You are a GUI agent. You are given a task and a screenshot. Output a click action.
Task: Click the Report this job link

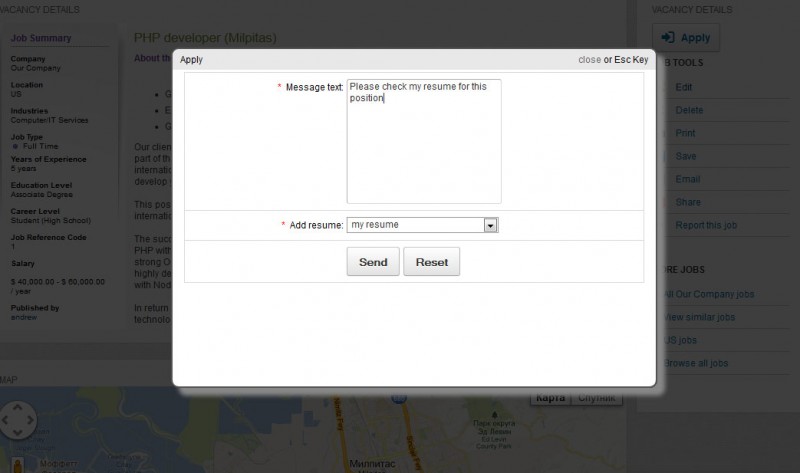pyautogui.click(x=706, y=225)
